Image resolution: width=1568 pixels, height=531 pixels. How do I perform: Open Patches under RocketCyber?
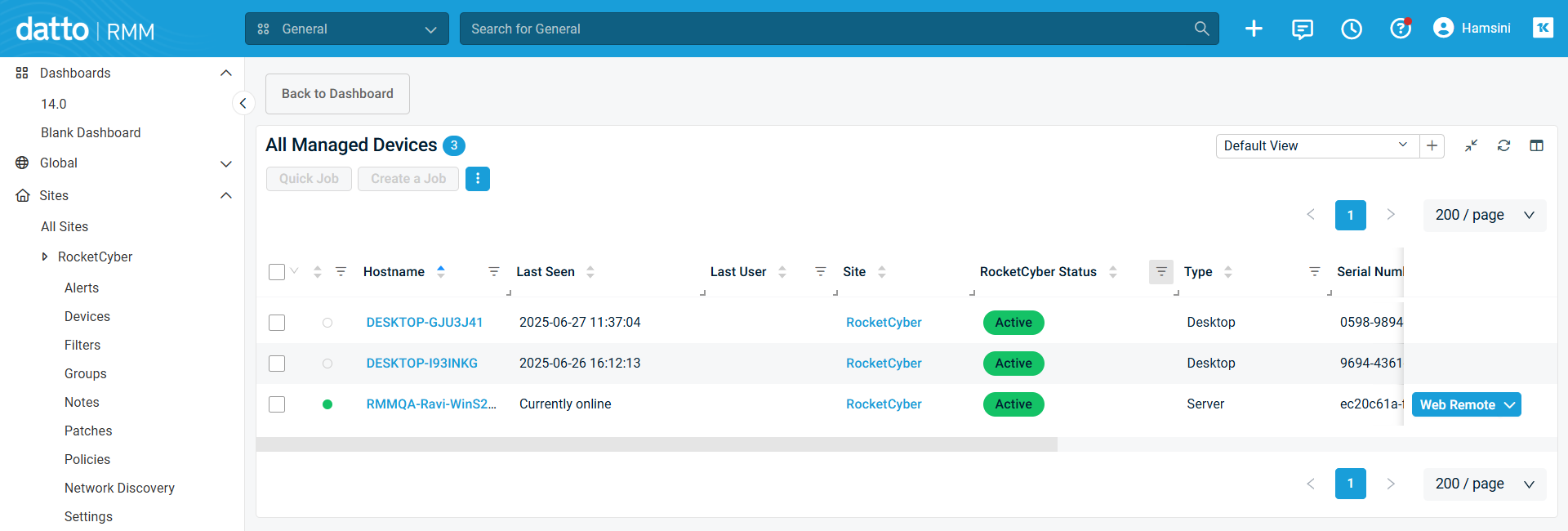[88, 431]
